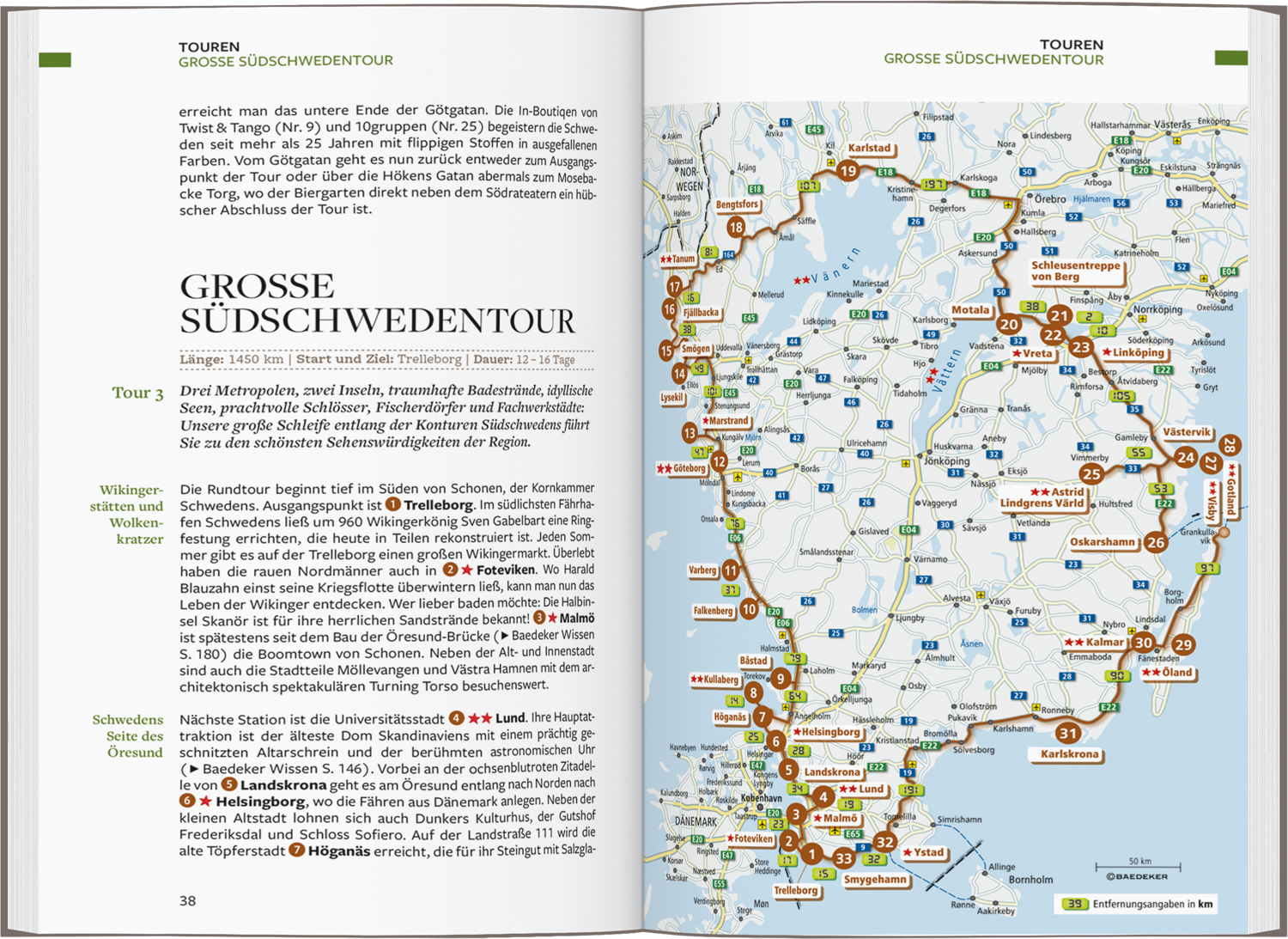The width and height of the screenshot is (1288, 939).
Task: Click the large GROSSE SÜDSCHWEDENTOUR heading
Action: tap(376, 303)
